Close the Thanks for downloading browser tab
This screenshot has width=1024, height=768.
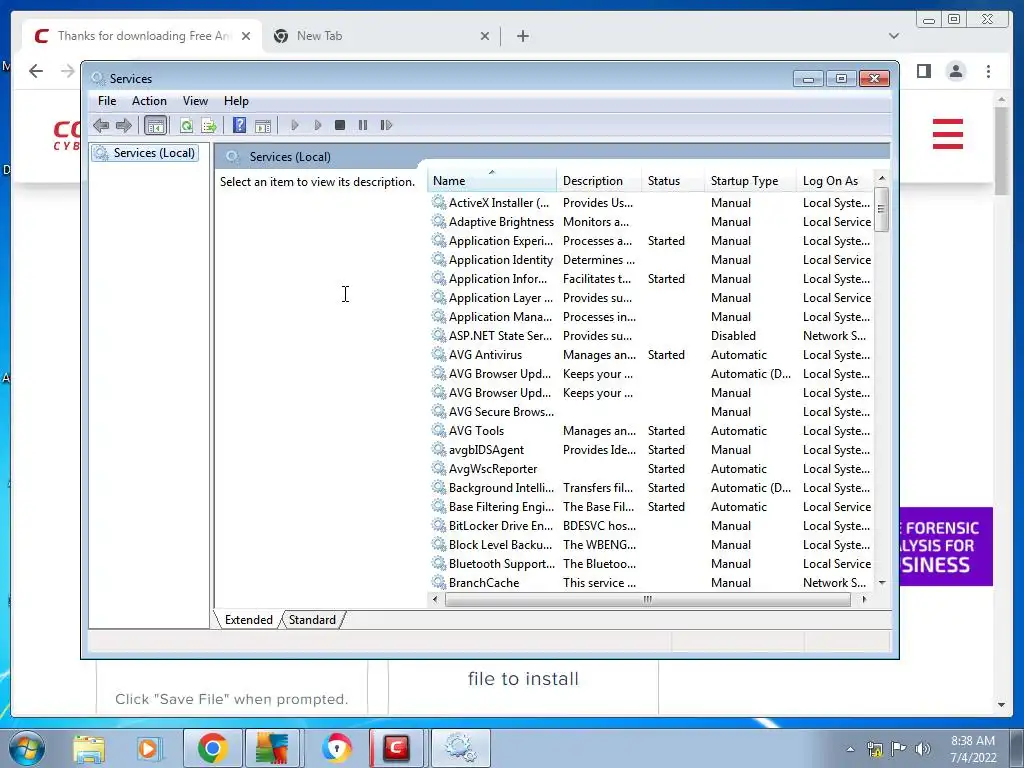tap(246, 36)
